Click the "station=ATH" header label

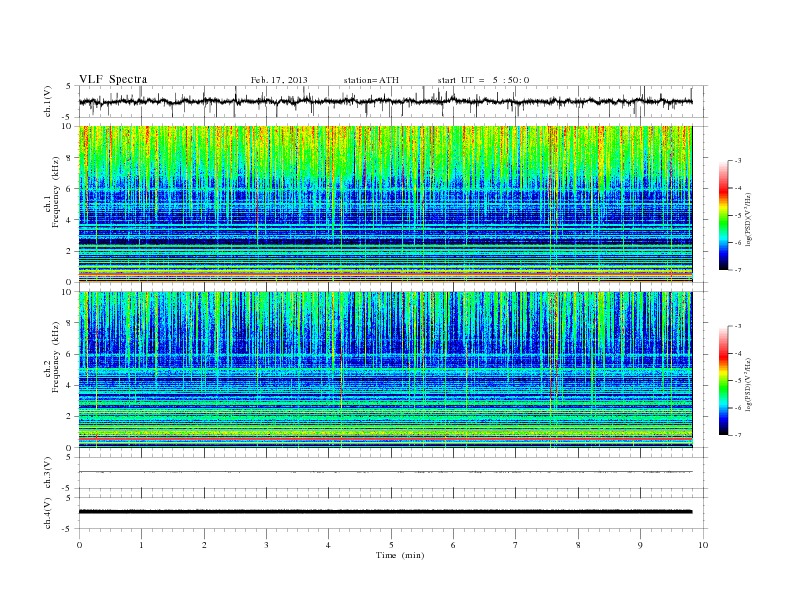click(x=371, y=80)
